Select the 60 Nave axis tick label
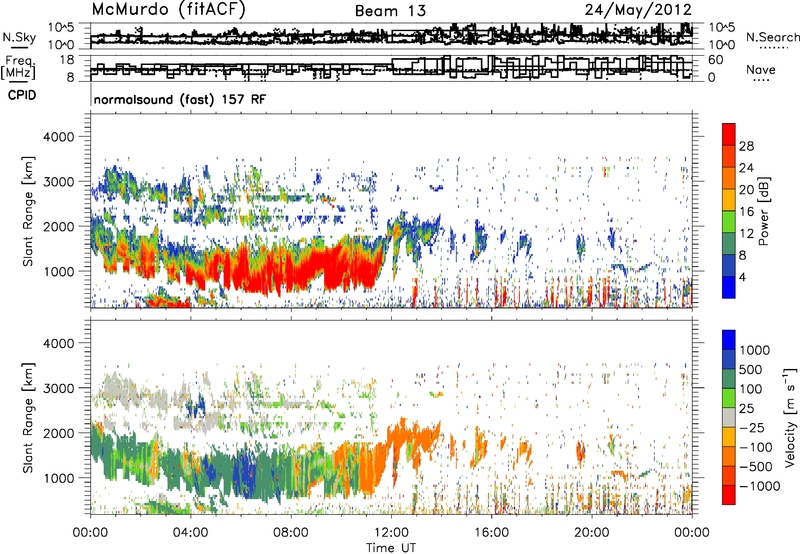800x554 pixels. pos(715,60)
